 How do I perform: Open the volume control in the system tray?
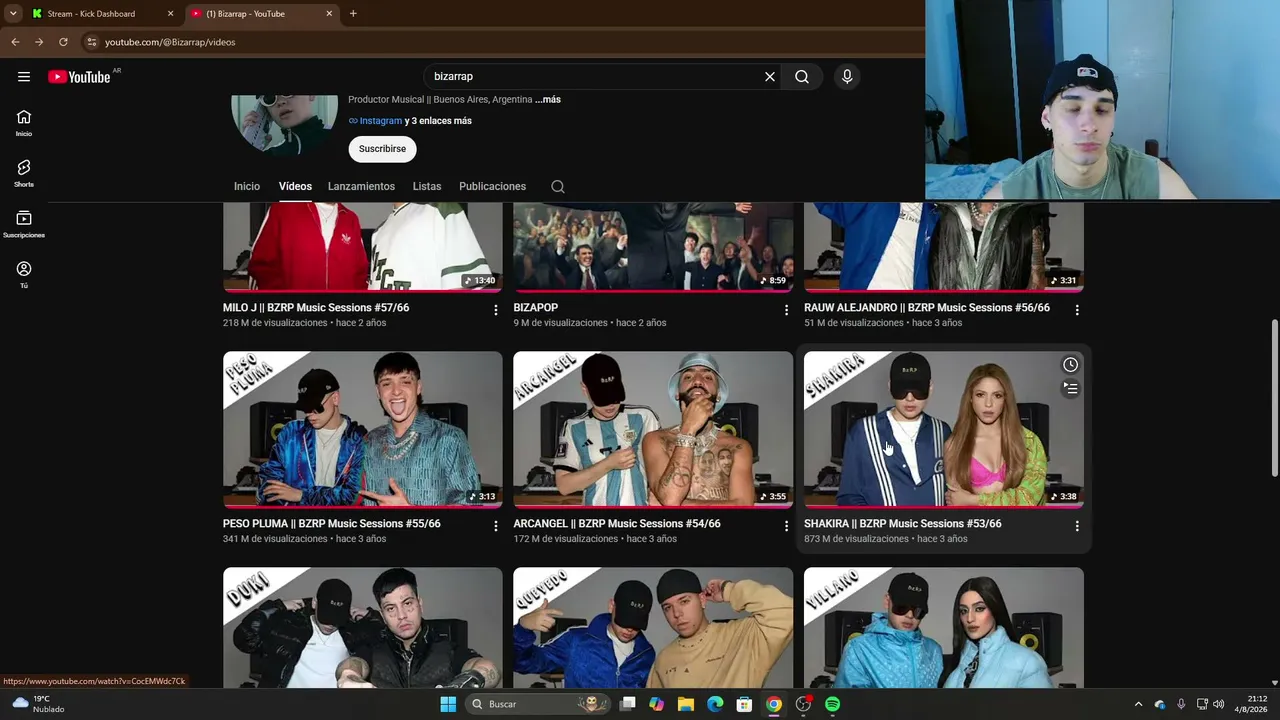point(1218,704)
